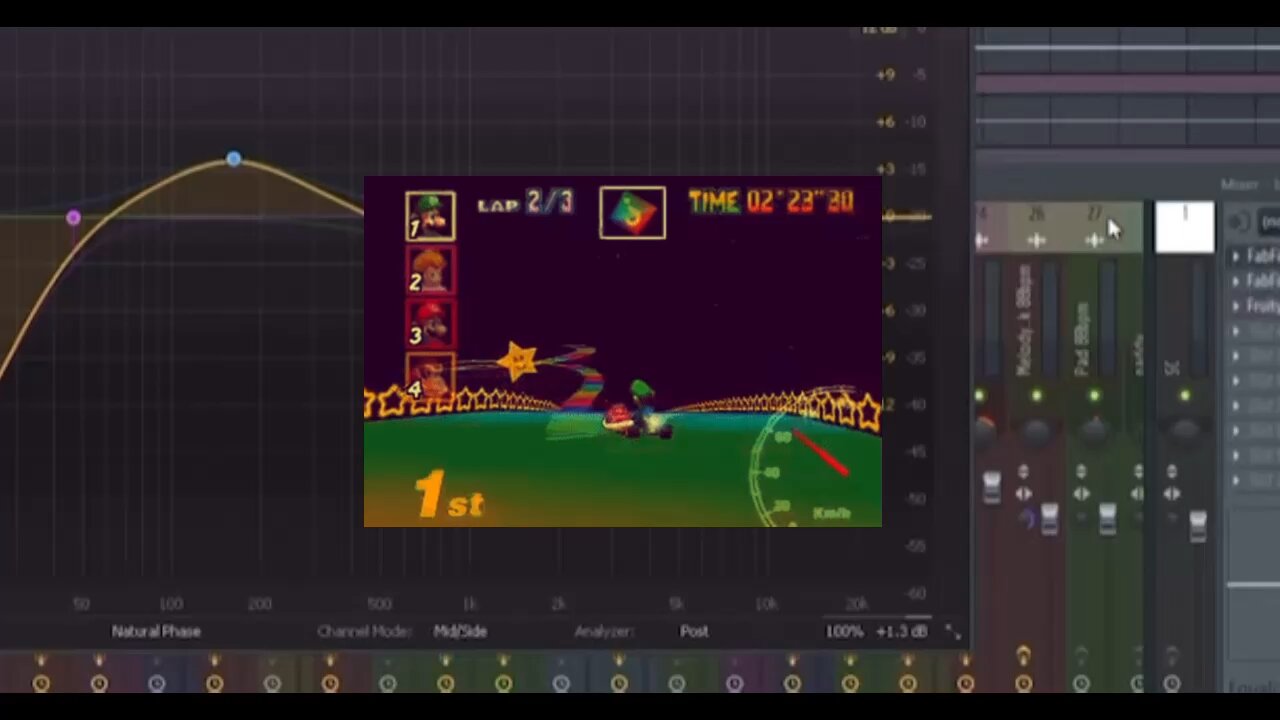The height and width of the screenshot is (720, 1280).
Task: Click Donkey Kong's fourth-place rank portrait
Action: click(x=431, y=375)
